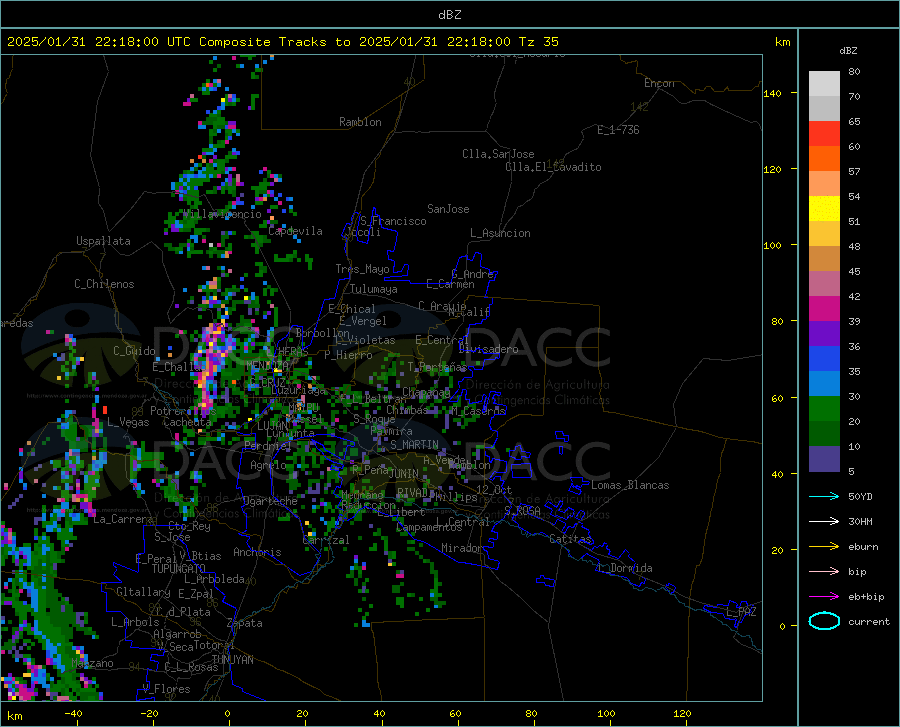
Task: Click the S_MARTIN map label
Action: (x=414, y=445)
